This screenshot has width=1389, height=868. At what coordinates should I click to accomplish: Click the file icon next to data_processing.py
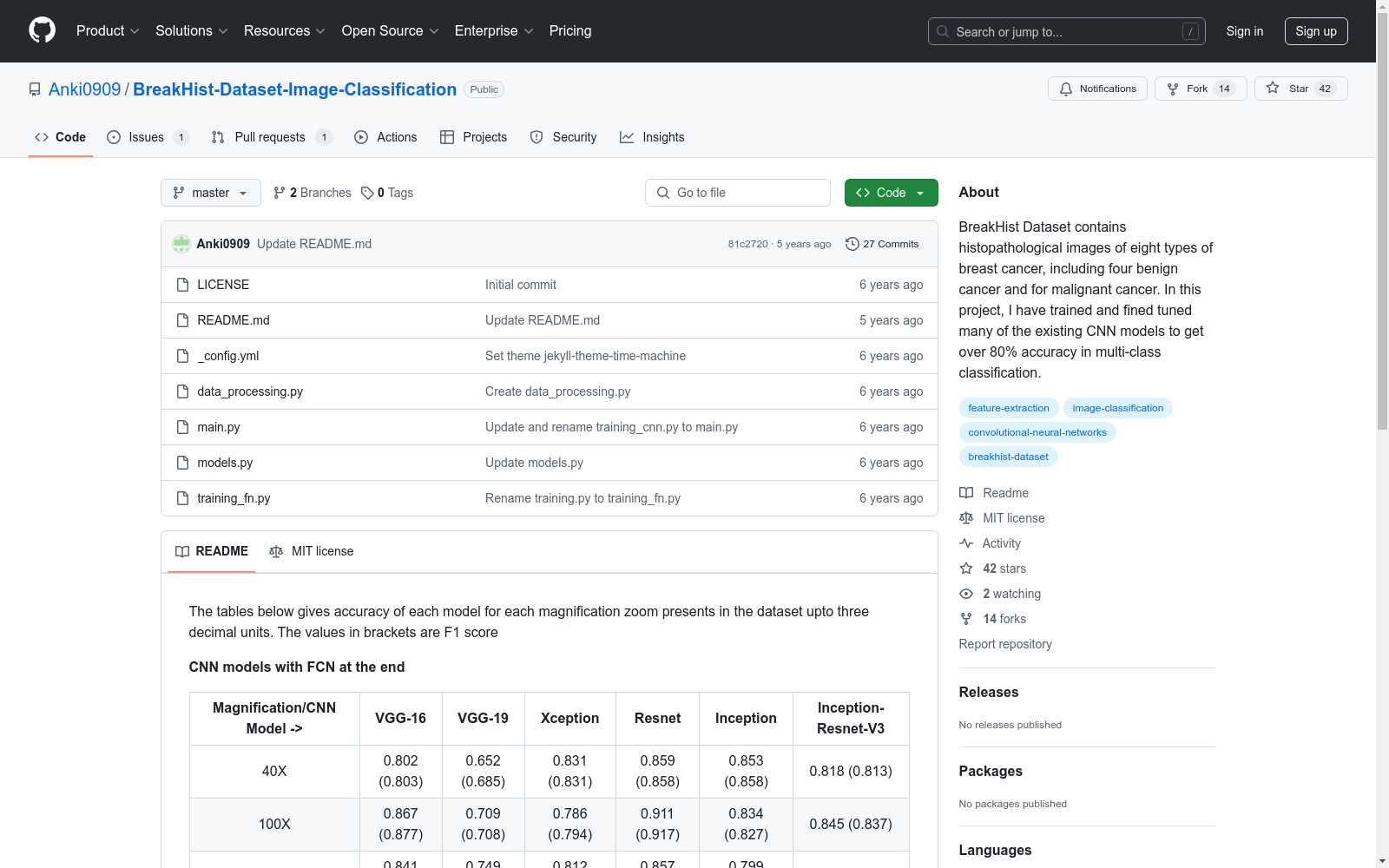point(182,391)
